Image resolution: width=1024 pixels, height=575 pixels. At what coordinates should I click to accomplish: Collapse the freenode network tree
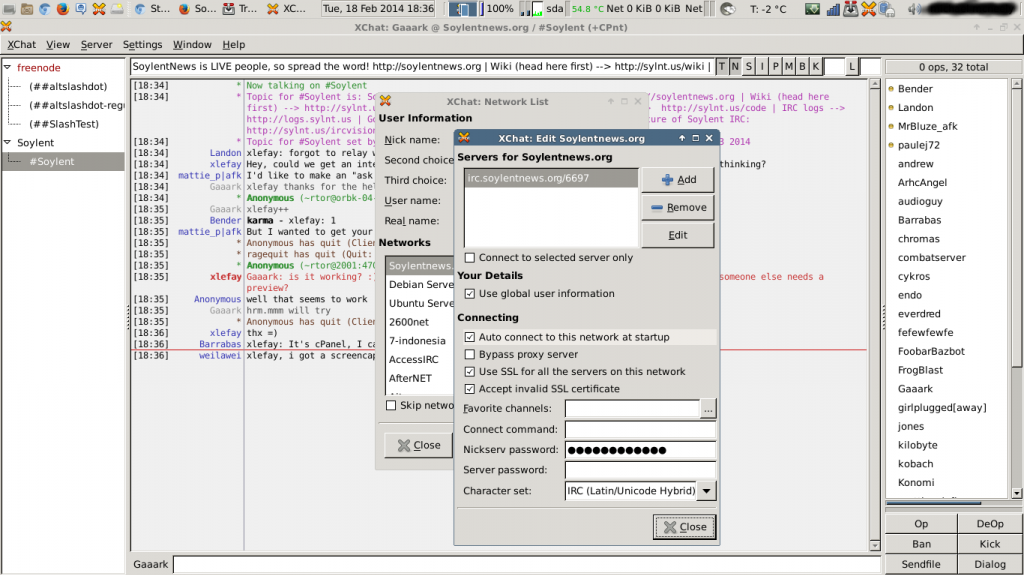coord(8,68)
